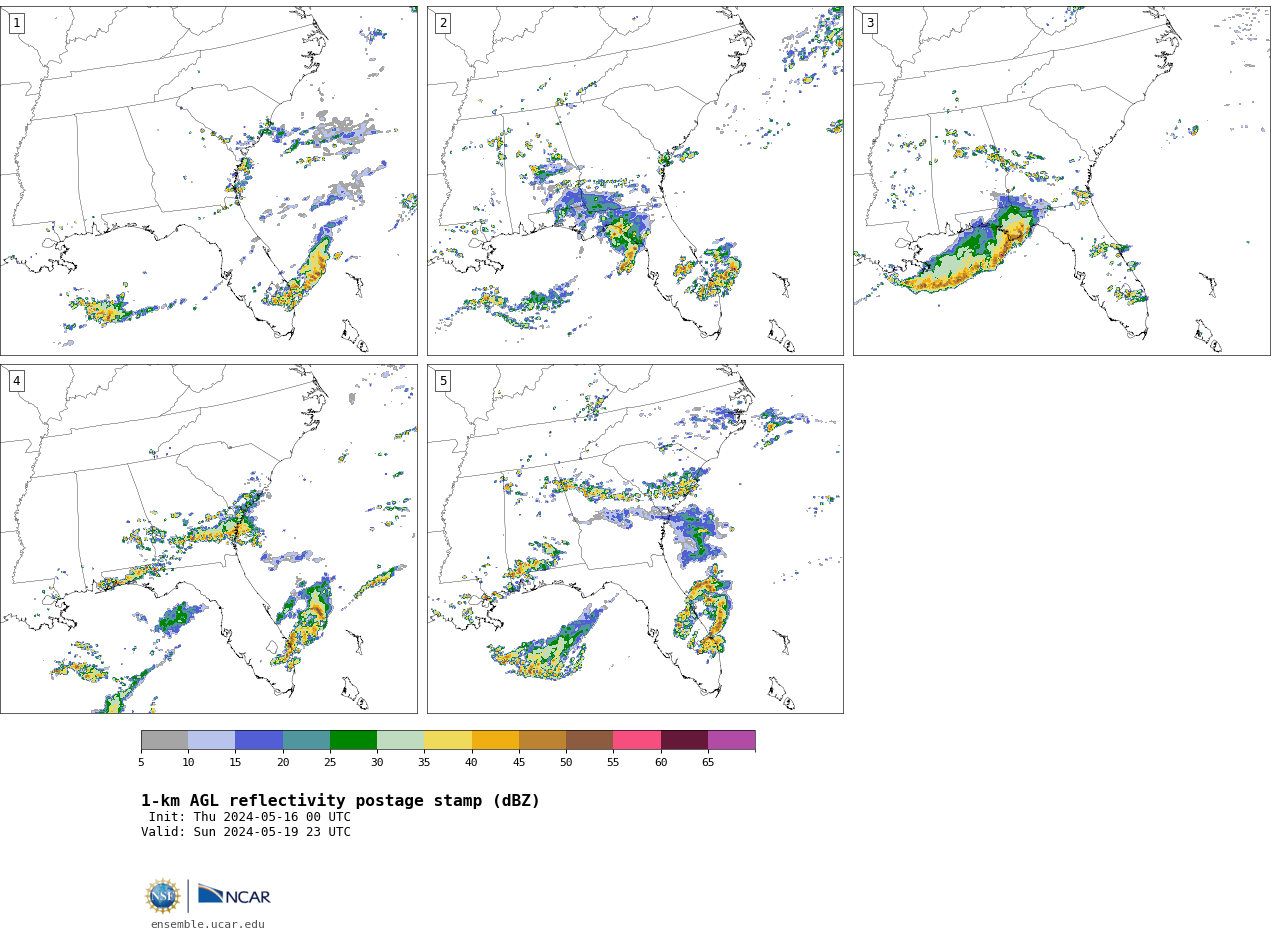Screen dimensions: 1280x936
Task: Click the ensemble.ucar.edu link text
Action: point(208,925)
